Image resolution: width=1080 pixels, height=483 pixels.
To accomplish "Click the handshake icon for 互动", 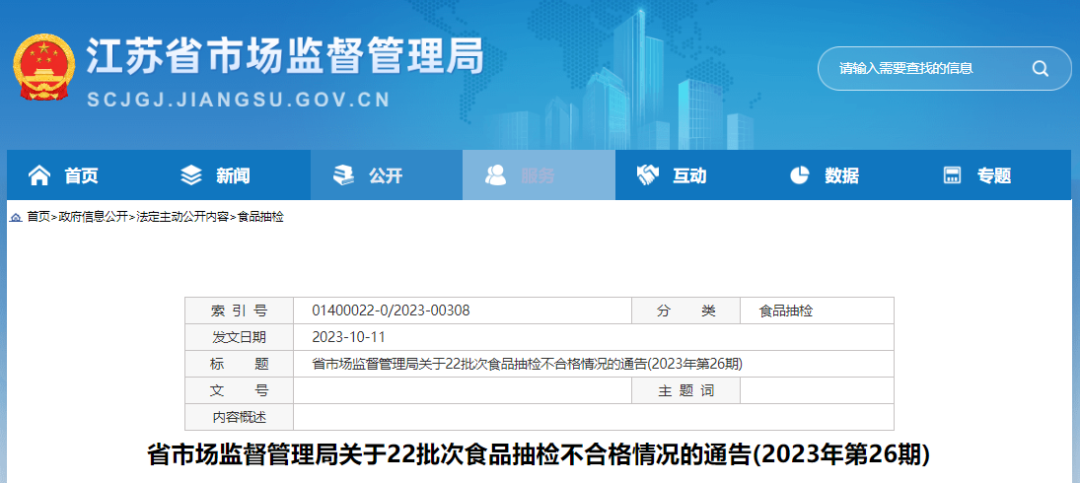I will click(x=648, y=176).
